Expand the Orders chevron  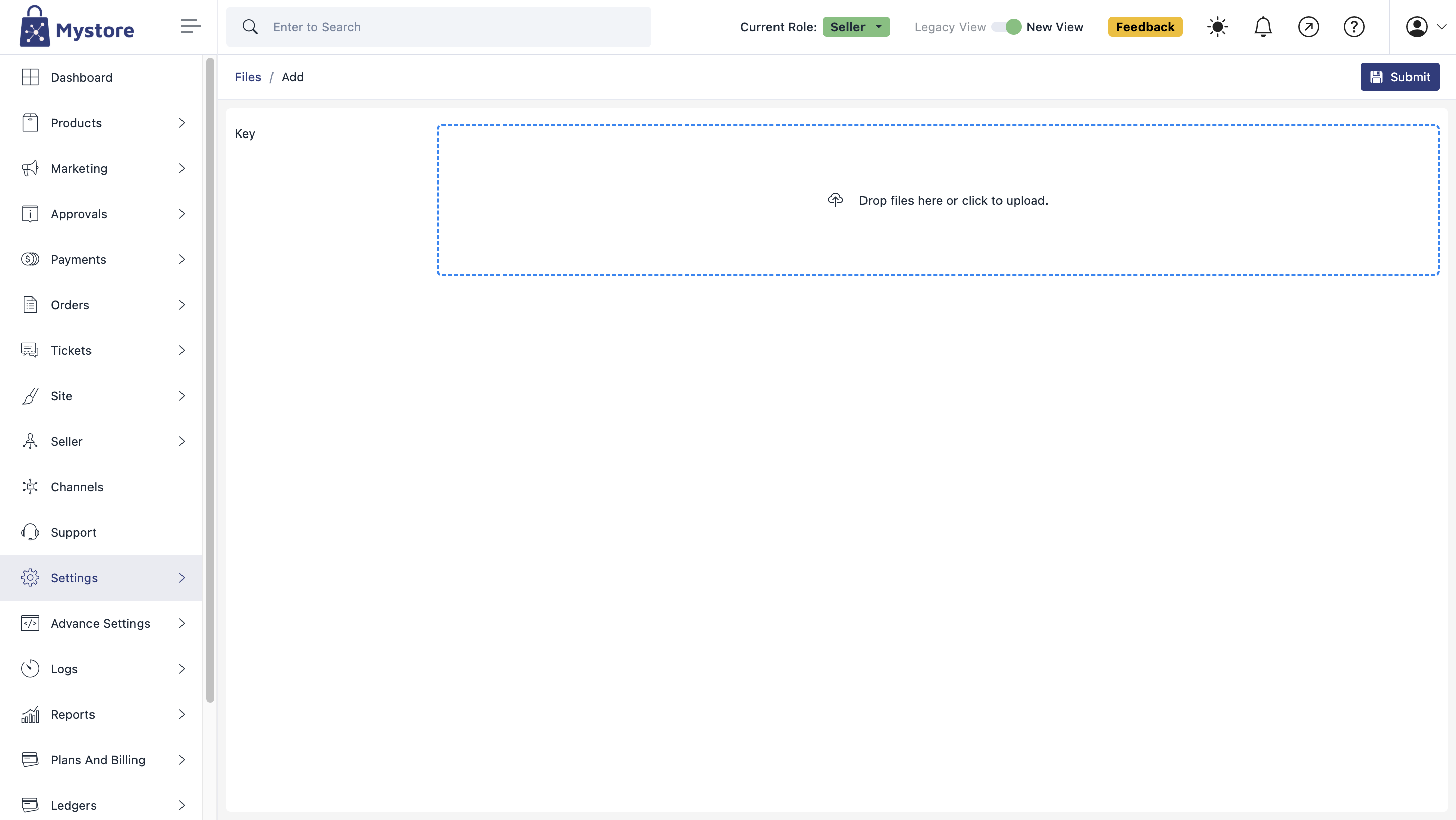click(181, 305)
